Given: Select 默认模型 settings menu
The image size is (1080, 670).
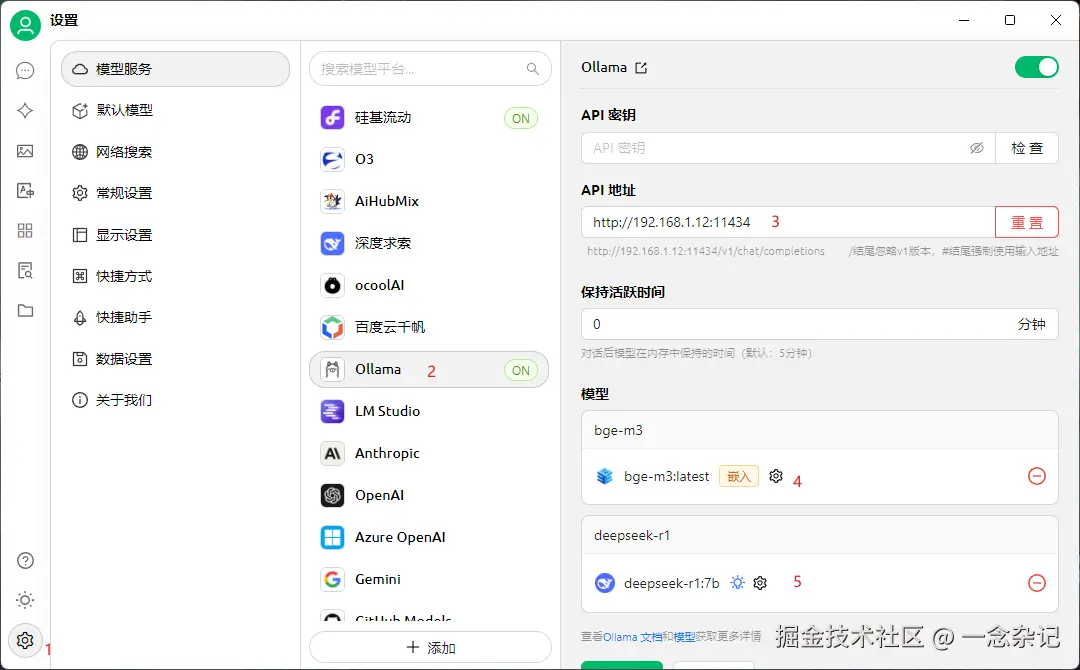Looking at the screenshot, I should [x=176, y=110].
